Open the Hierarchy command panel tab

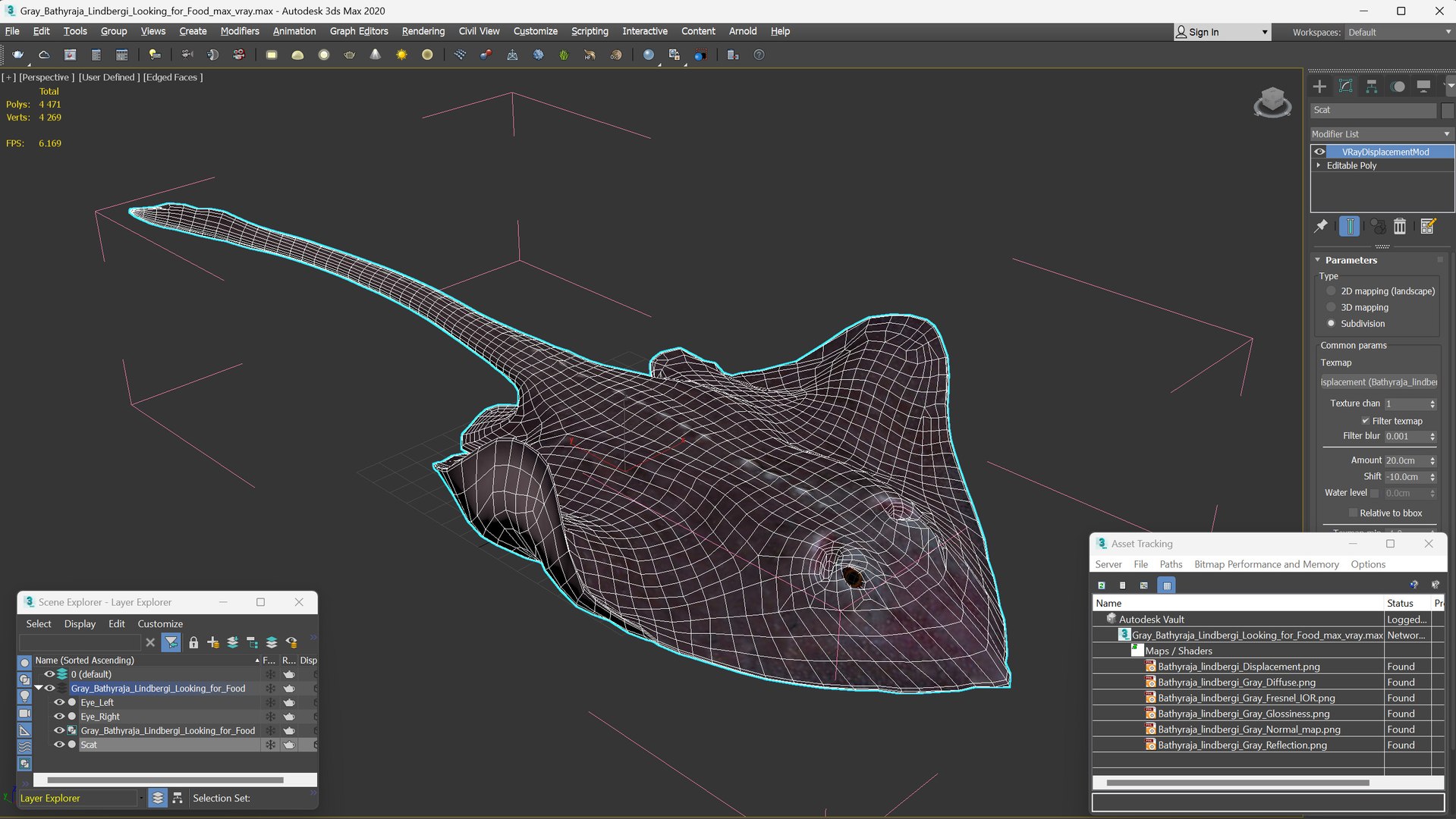(x=1371, y=86)
